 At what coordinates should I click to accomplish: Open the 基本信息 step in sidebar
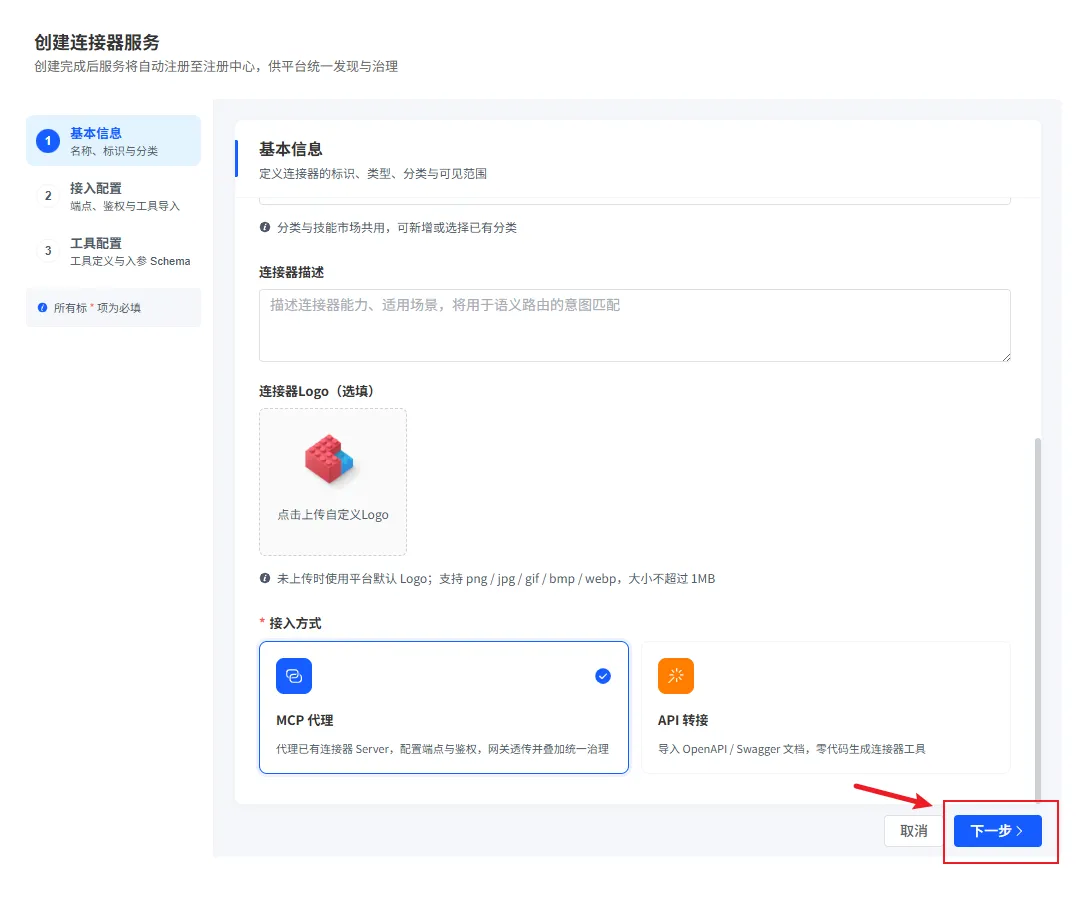(113, 140)
